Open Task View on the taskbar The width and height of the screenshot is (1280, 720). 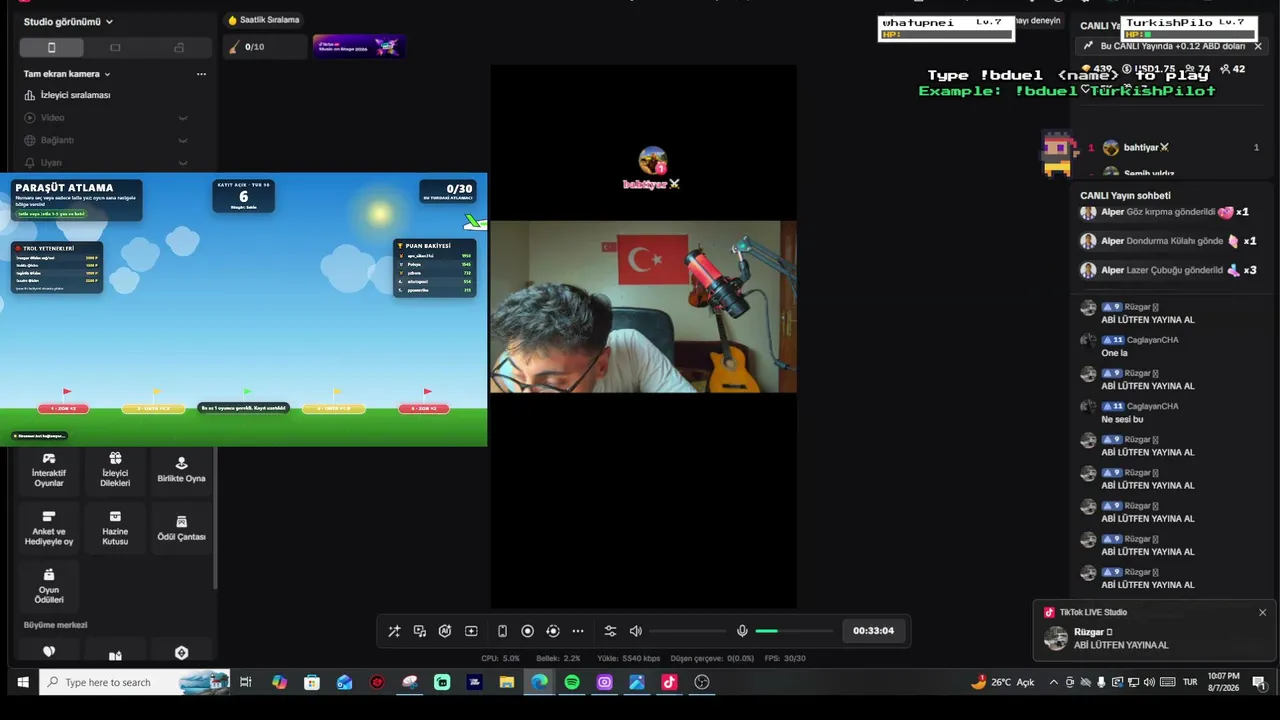tap(246, 683)
